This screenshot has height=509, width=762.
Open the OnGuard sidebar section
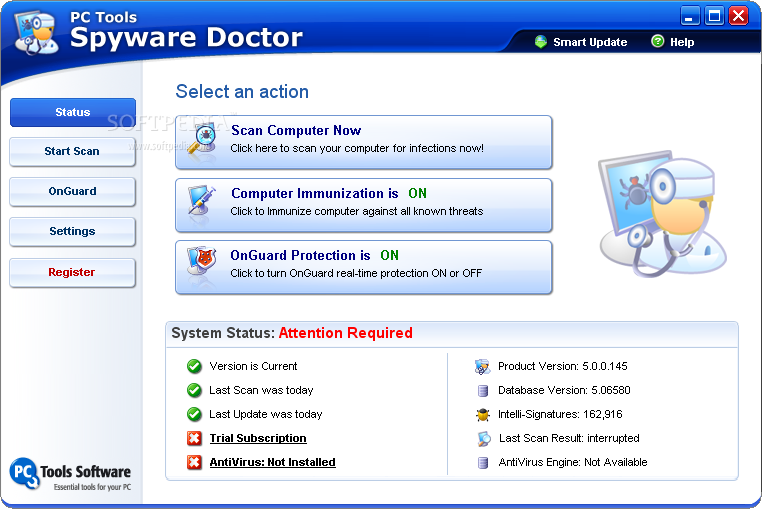pos(73,191)
